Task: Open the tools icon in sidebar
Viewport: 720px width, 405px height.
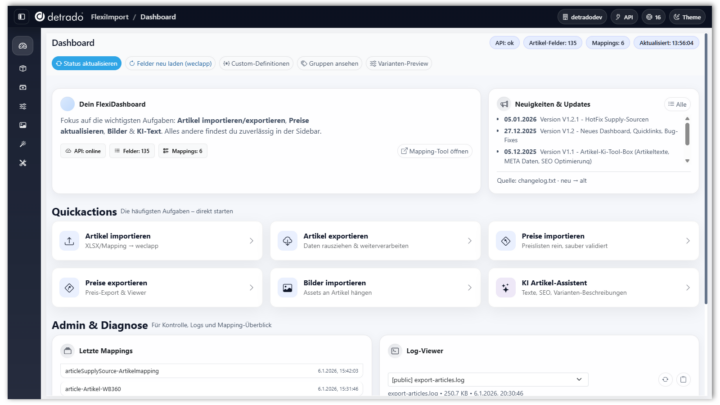Action: pos(23,163)
